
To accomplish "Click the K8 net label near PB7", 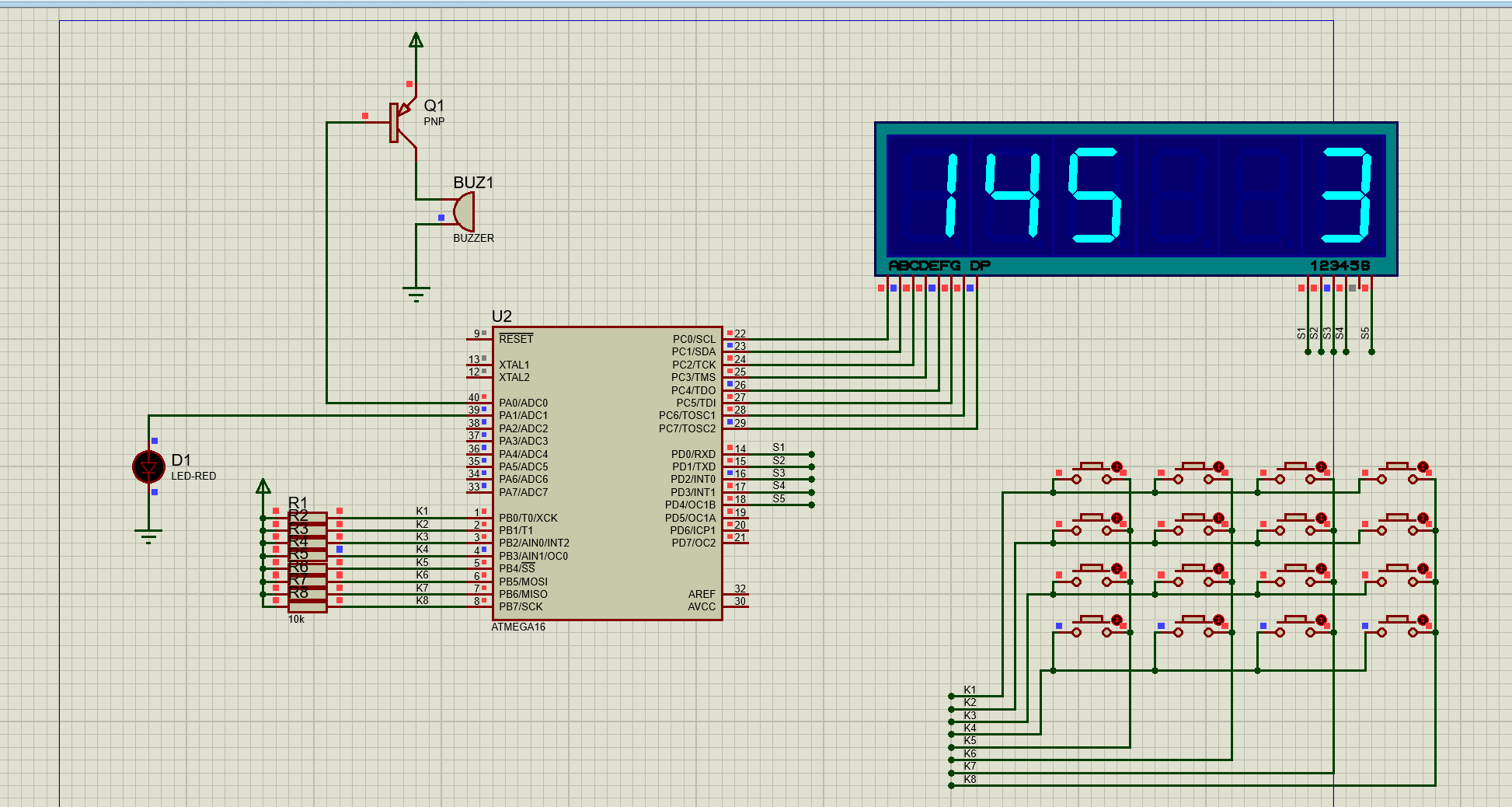I will tap(422, 600).
